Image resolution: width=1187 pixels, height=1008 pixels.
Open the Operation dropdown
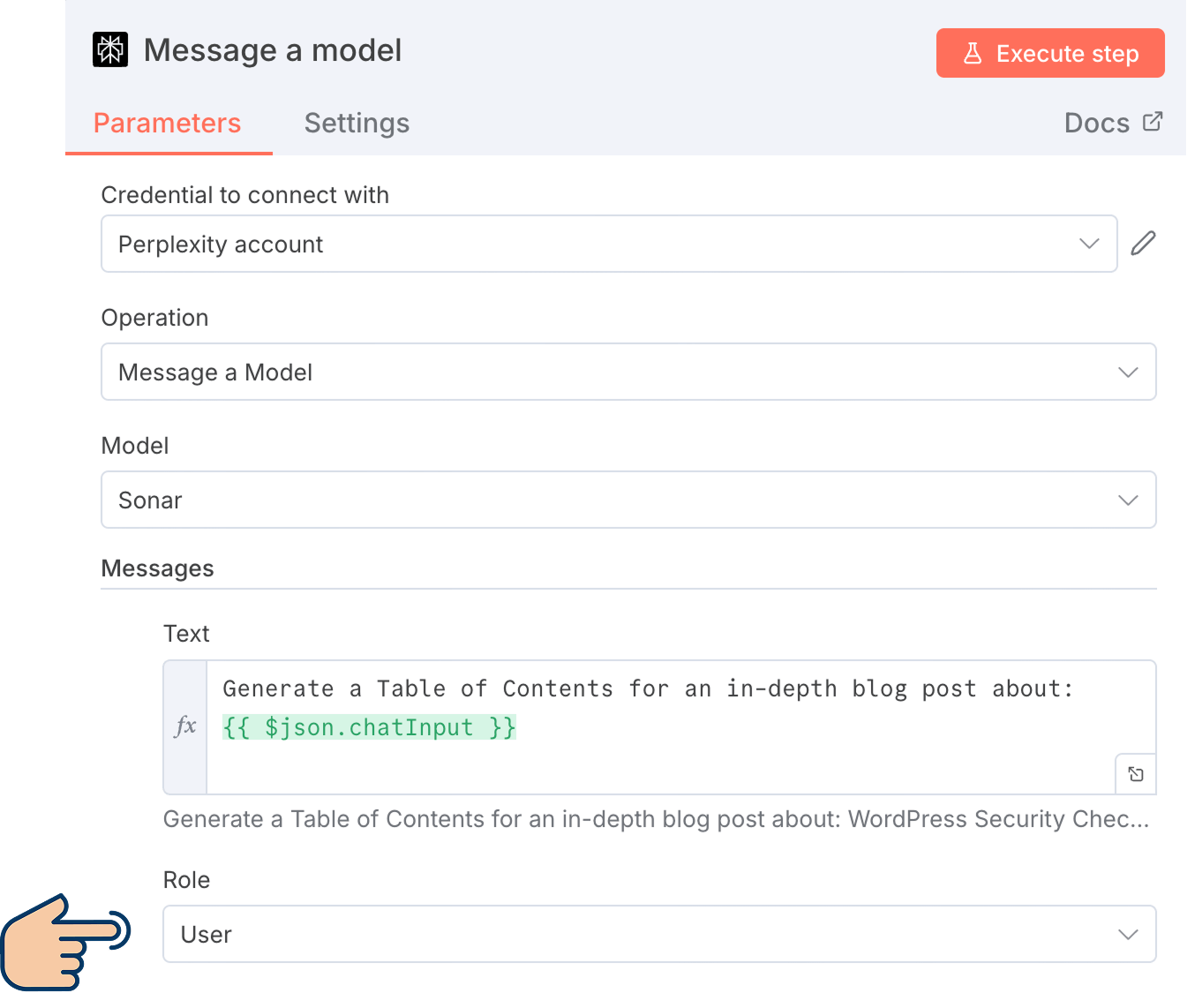click(x=628, y=372)
